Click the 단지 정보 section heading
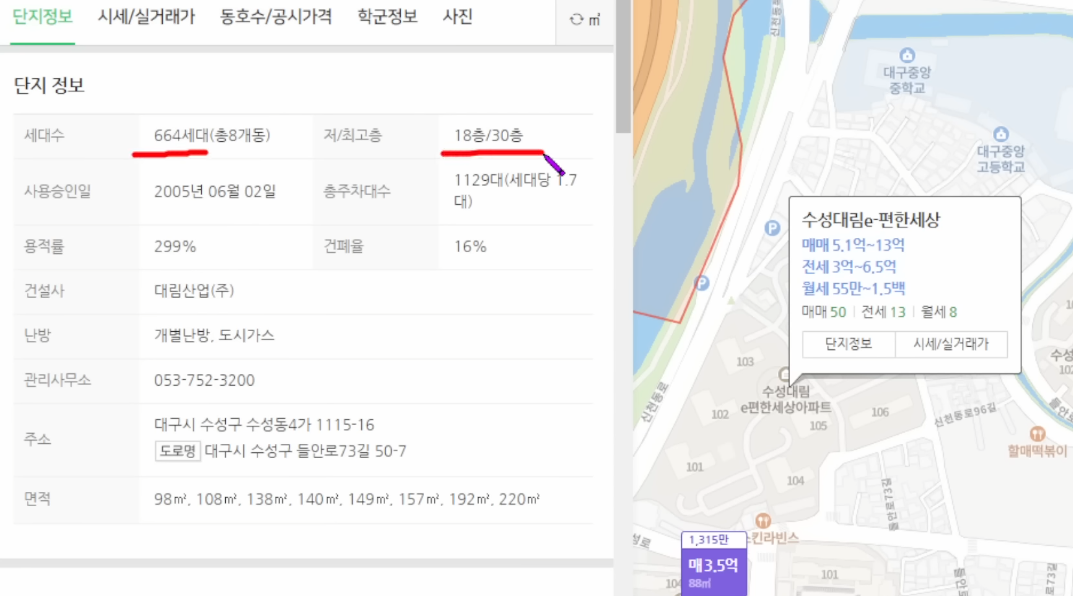 tap(49, 86)
